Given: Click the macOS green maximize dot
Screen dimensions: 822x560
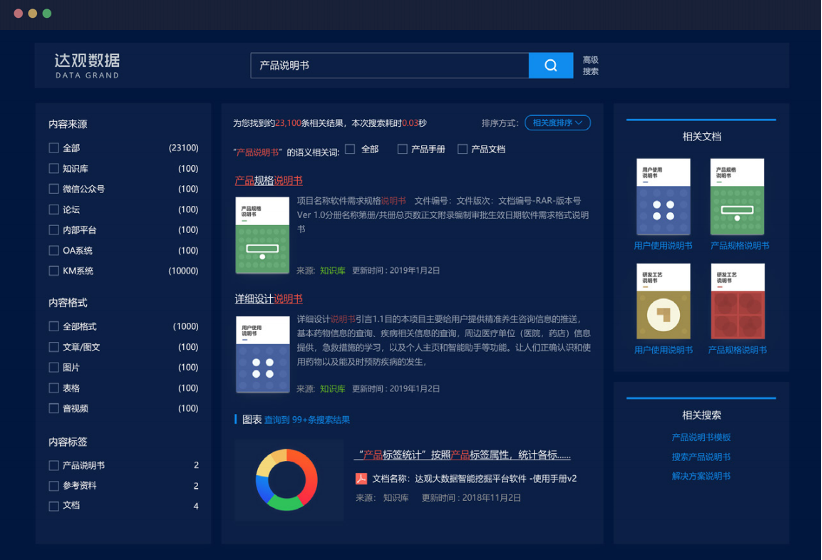Looking at the screenshot, I should [47, 14].
